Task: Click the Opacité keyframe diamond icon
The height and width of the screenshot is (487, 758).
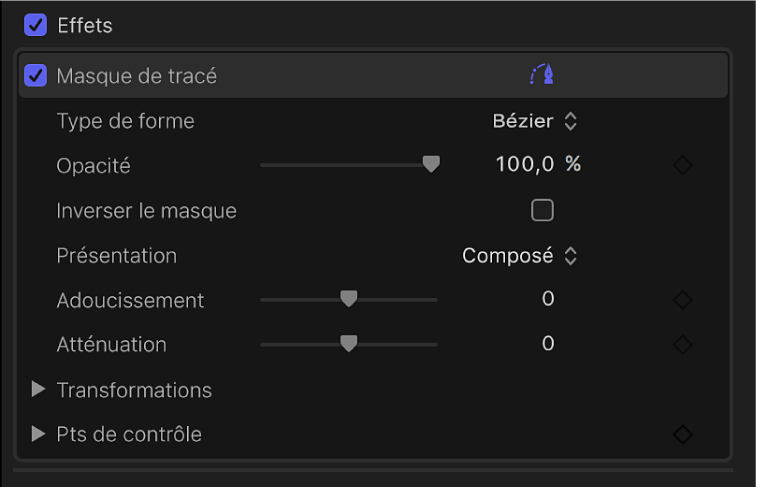Action: tap(683, 165)
